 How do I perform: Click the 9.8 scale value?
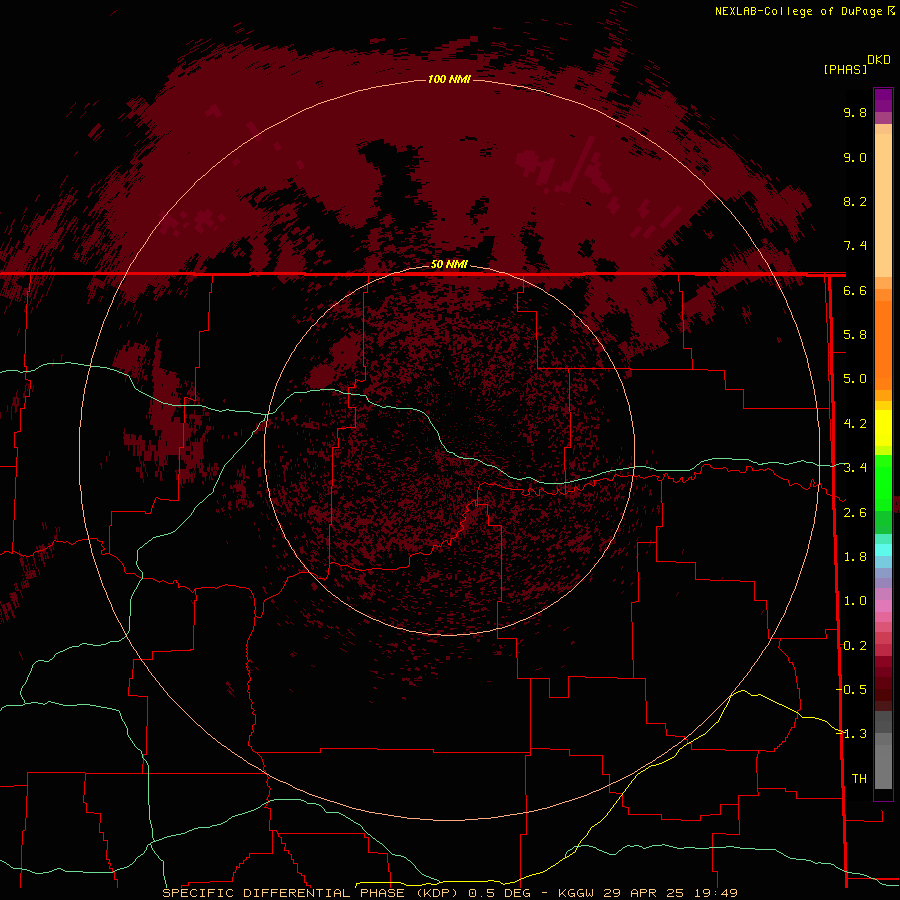855,112
